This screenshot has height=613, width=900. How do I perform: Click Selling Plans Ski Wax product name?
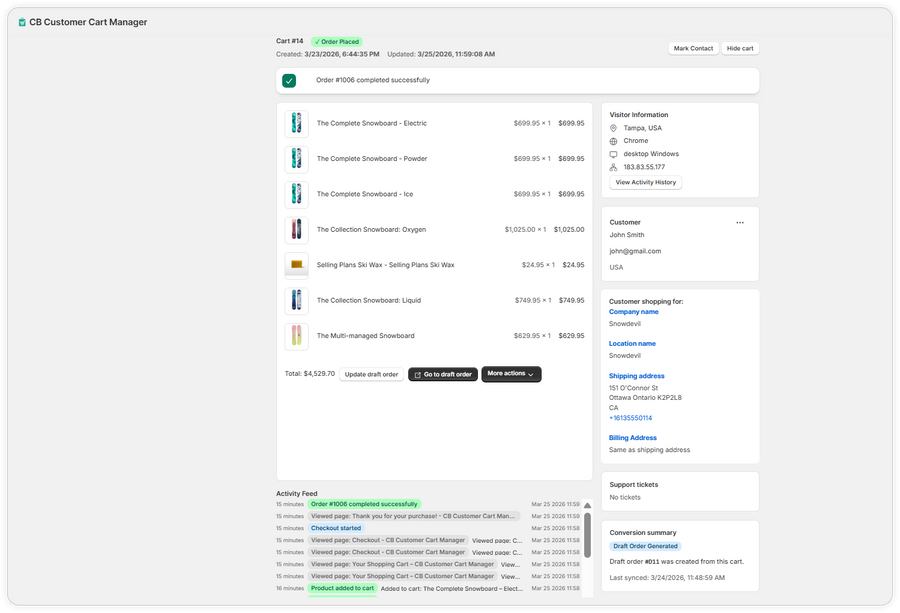385,265
